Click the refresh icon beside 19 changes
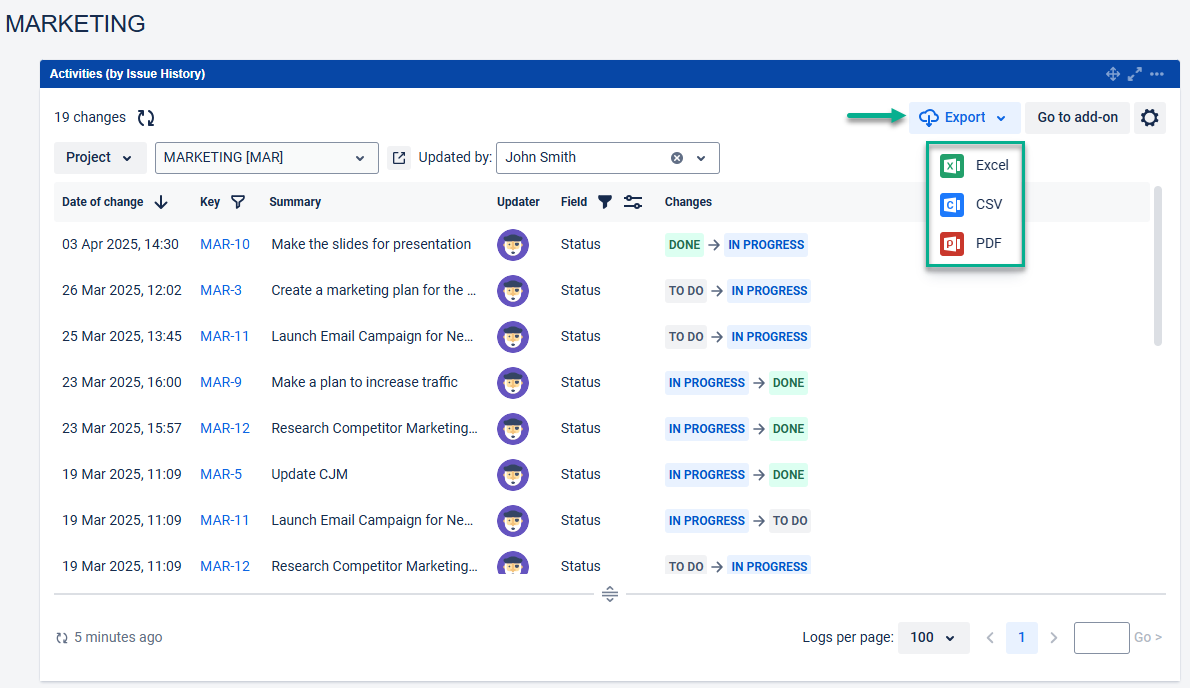Screen dimensions: 1190x688 click(x=146, y=118)
